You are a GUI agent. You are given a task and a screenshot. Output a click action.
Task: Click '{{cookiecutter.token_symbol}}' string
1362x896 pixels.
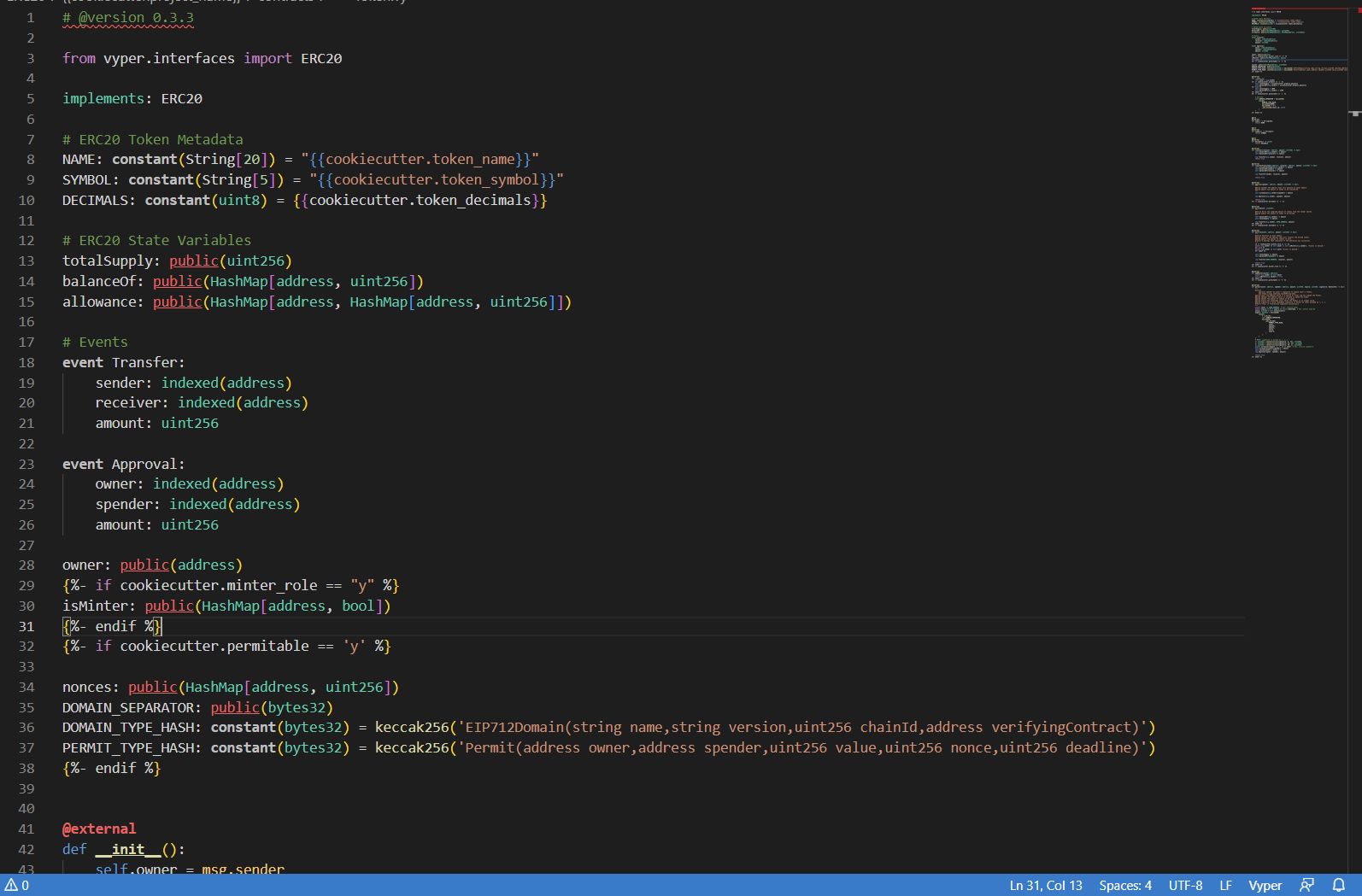[x=437, y=179]
